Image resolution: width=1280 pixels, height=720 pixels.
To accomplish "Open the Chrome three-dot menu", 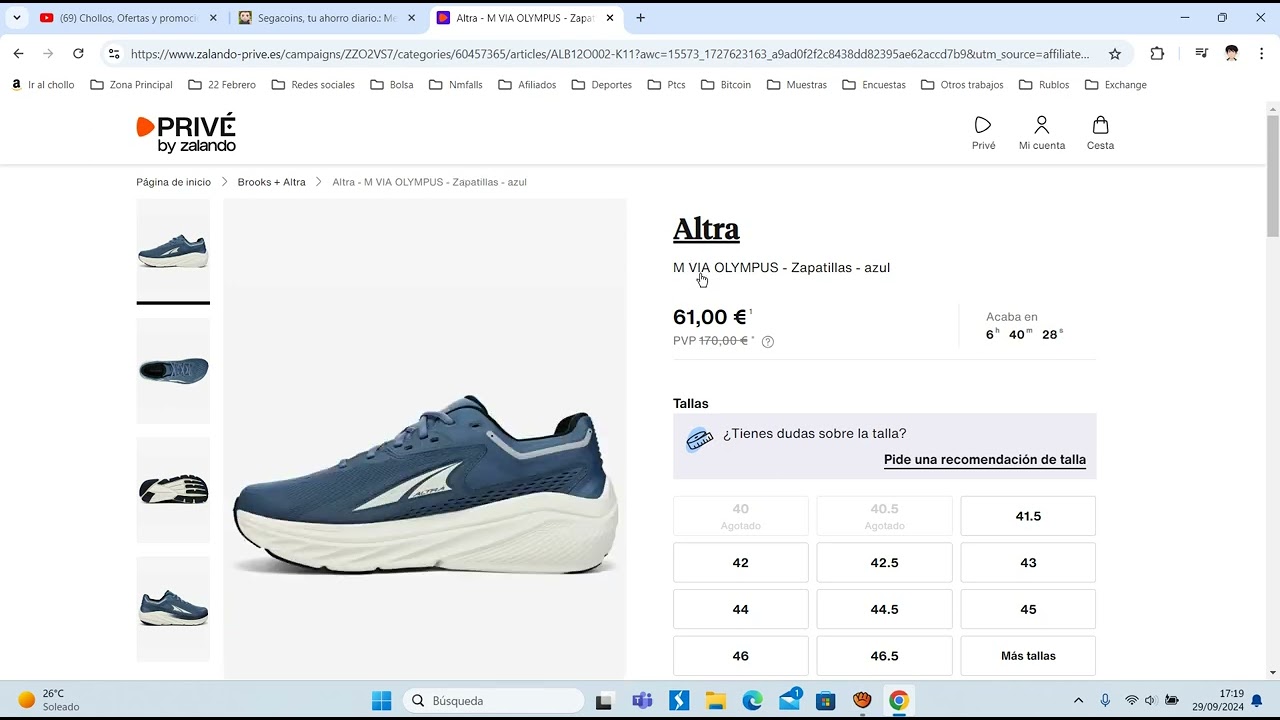I will pos(1260,54).
